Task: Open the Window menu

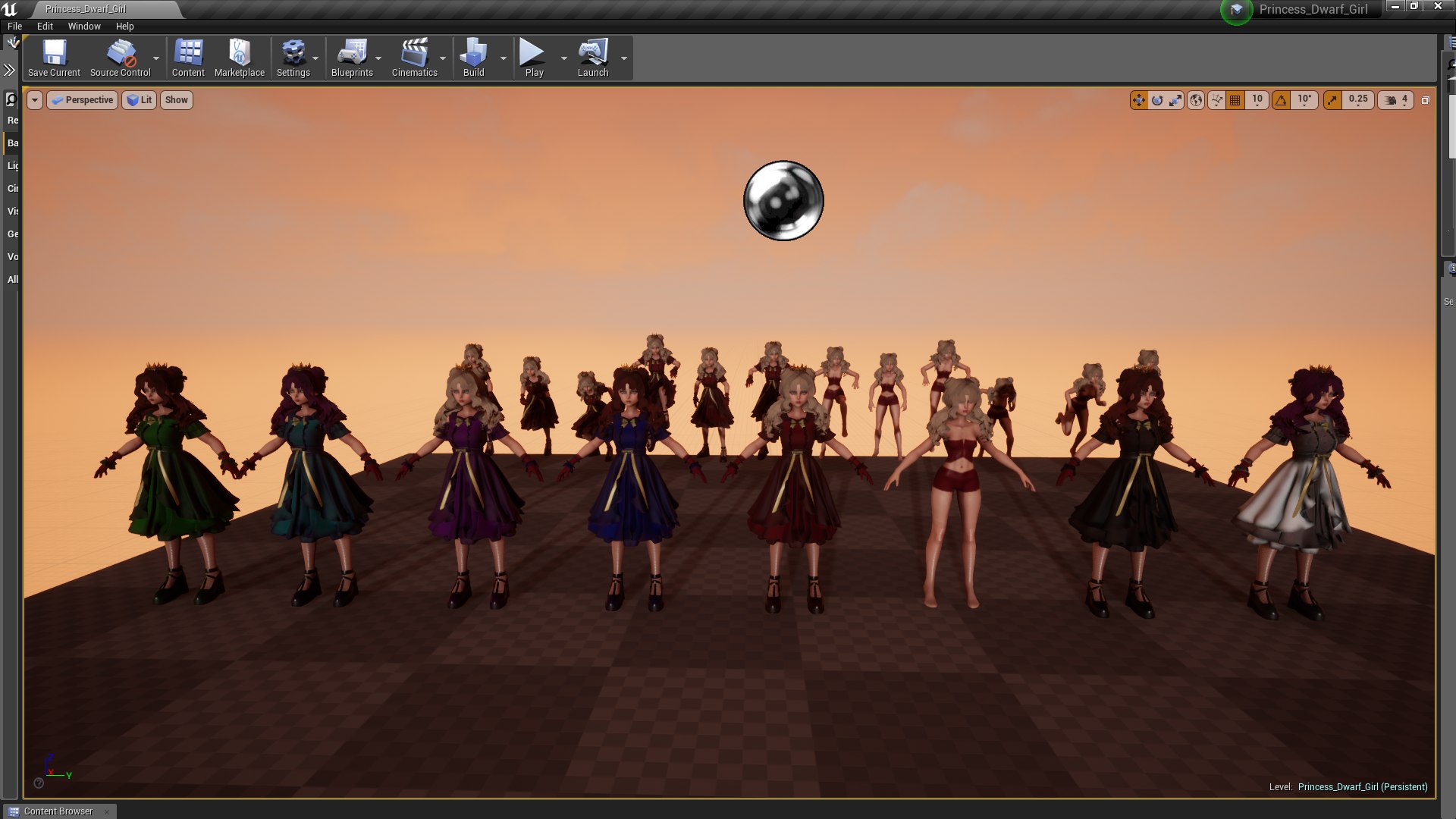Action: tap(84, 26)
